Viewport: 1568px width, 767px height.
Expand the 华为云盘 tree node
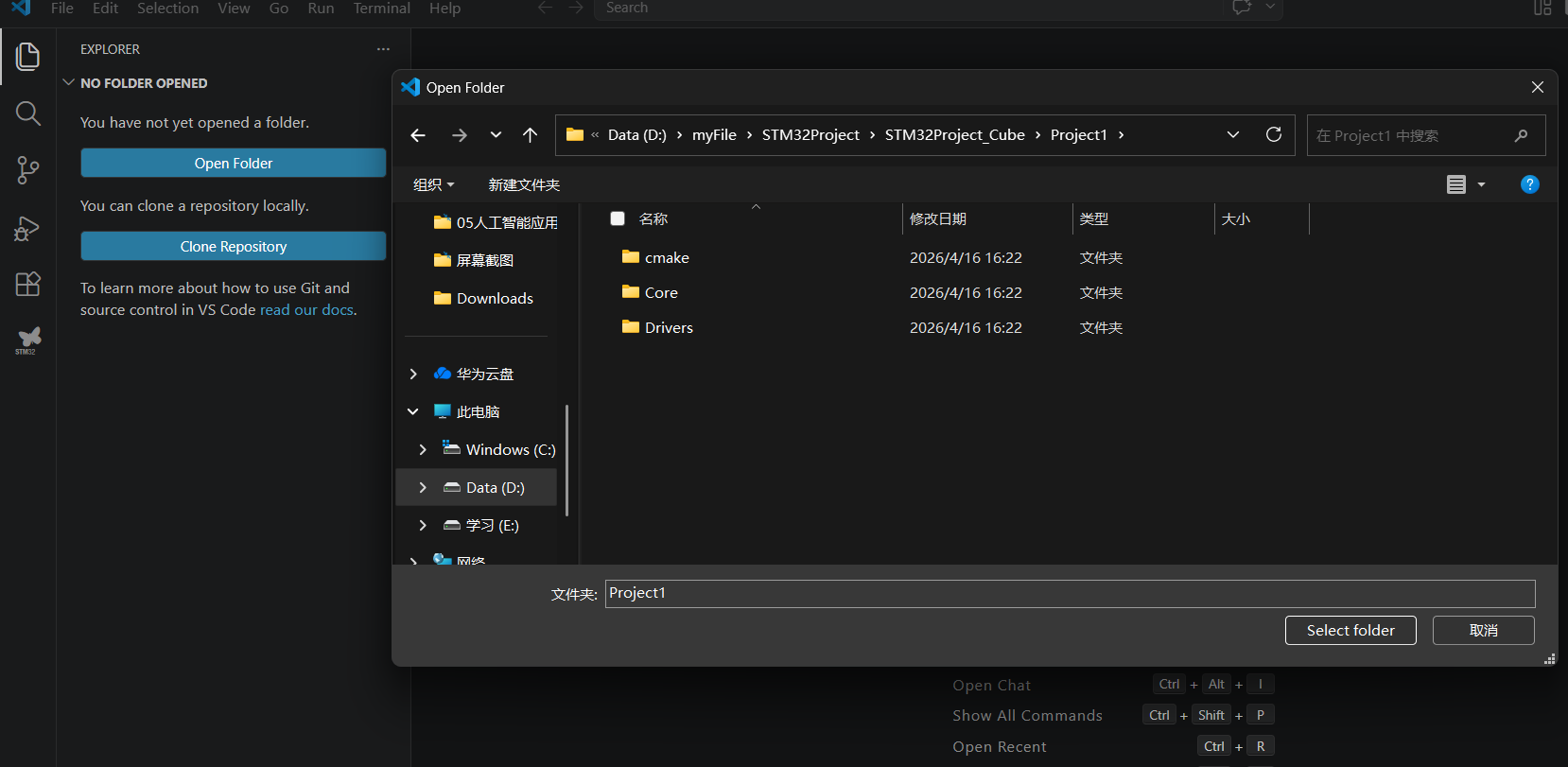(x=413, y=374)
